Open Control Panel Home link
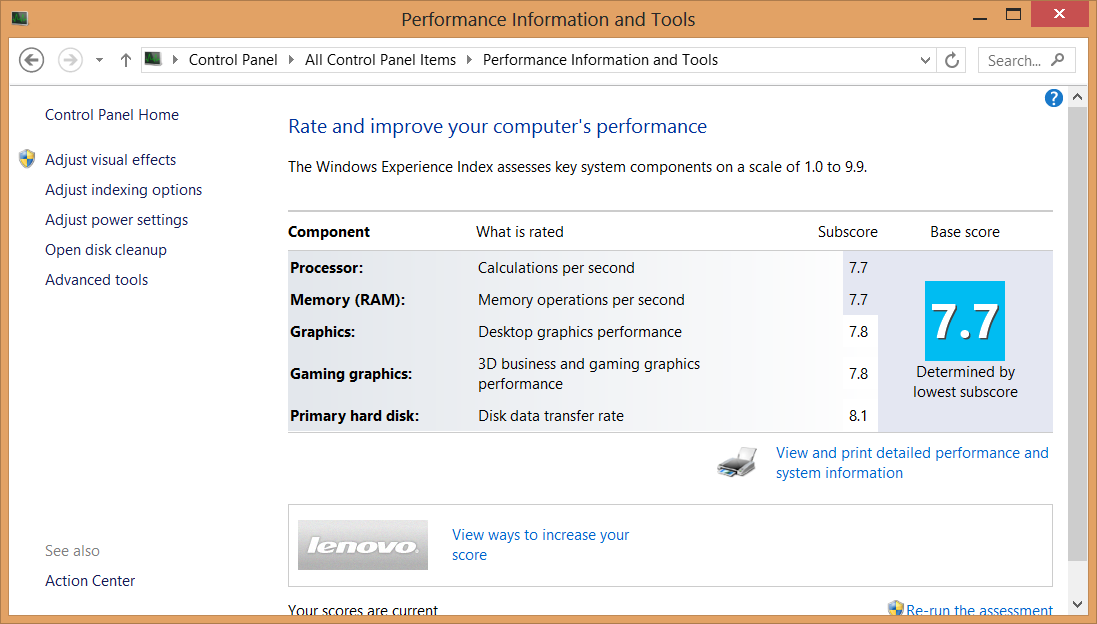The width and height of the screenshot is (1097, 624). click(112, 115)
